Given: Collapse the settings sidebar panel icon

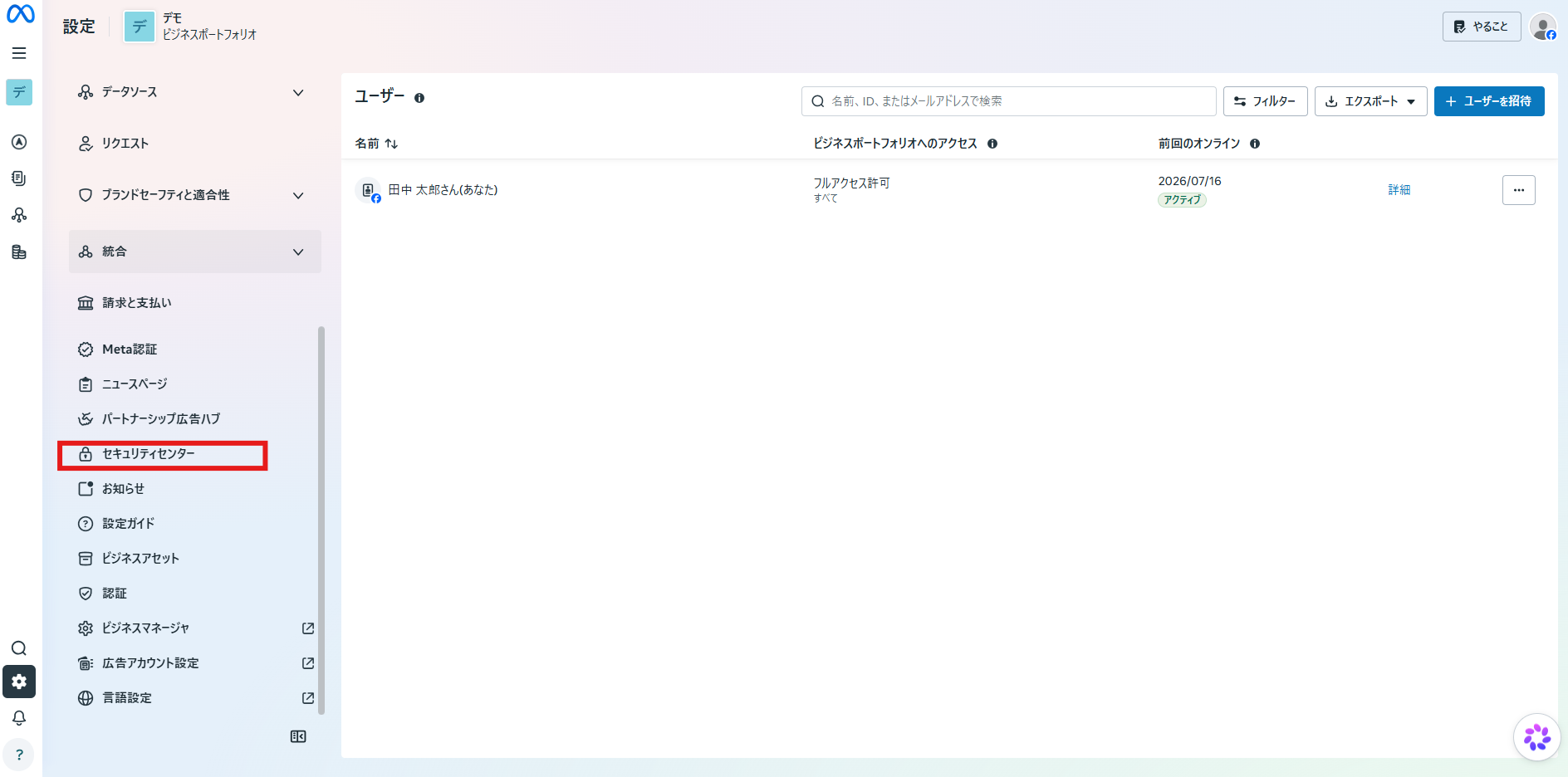Looking at the screenshot, I should point(298,736).
